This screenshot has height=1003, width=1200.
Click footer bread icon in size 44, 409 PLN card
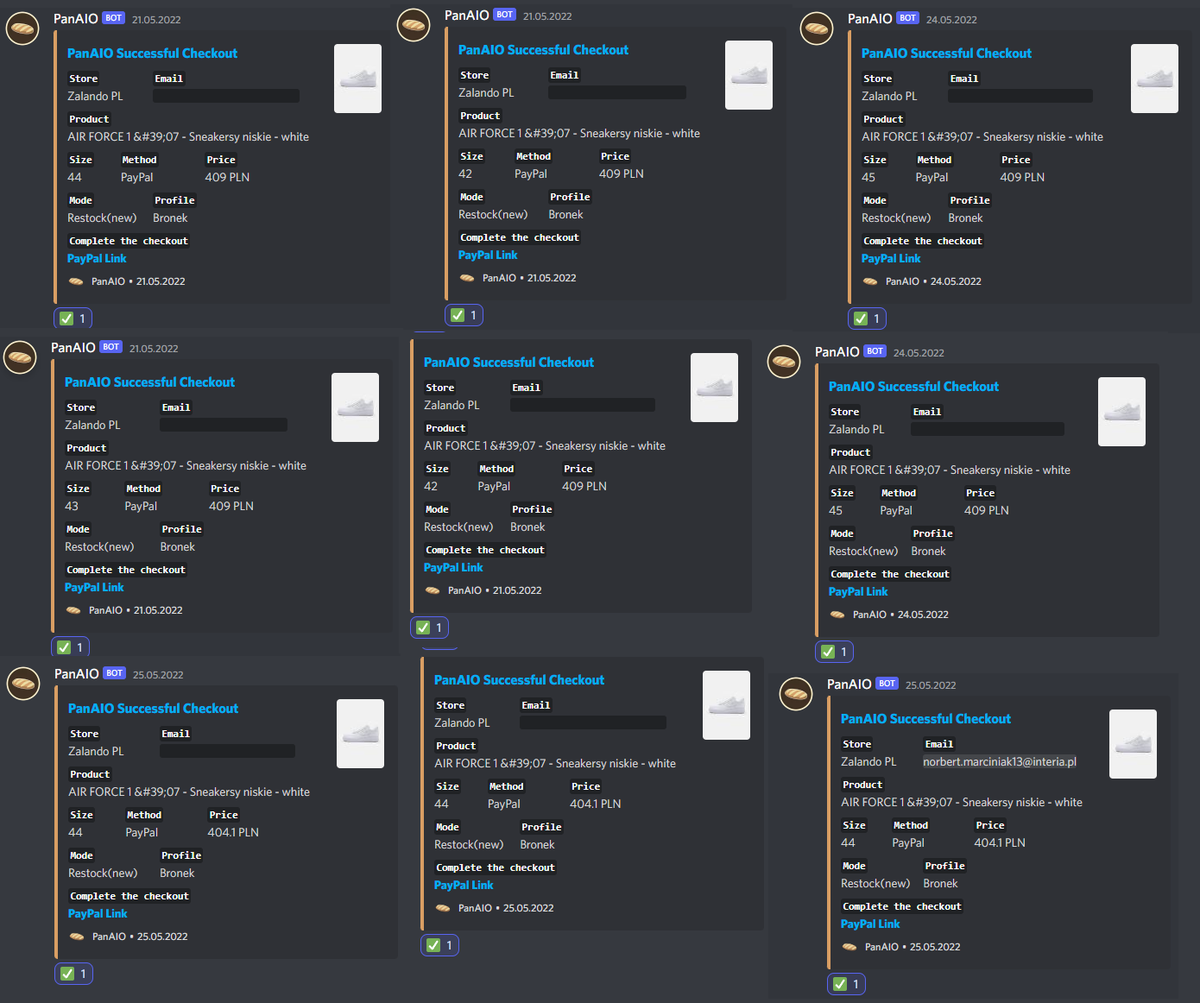click(76, 281)
